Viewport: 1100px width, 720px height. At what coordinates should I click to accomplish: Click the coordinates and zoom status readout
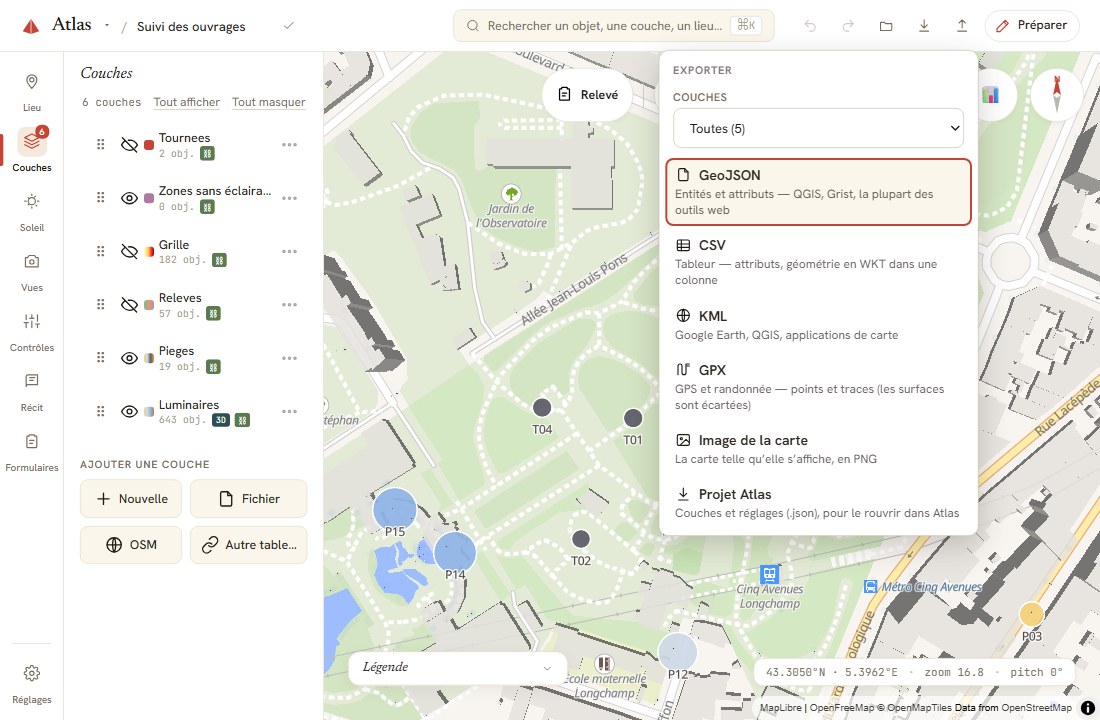pos(914,672)
